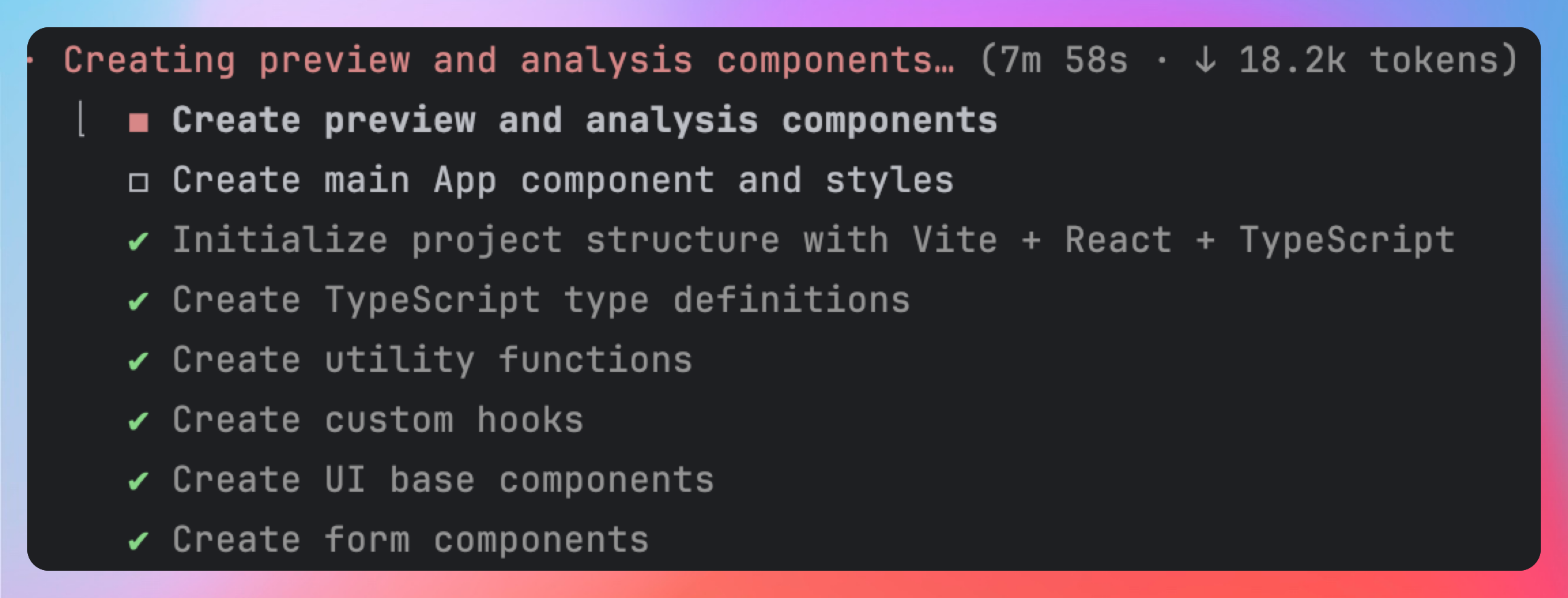
Task: Click the green checkmark beside Initialize project structure
Action: point(138,241)
